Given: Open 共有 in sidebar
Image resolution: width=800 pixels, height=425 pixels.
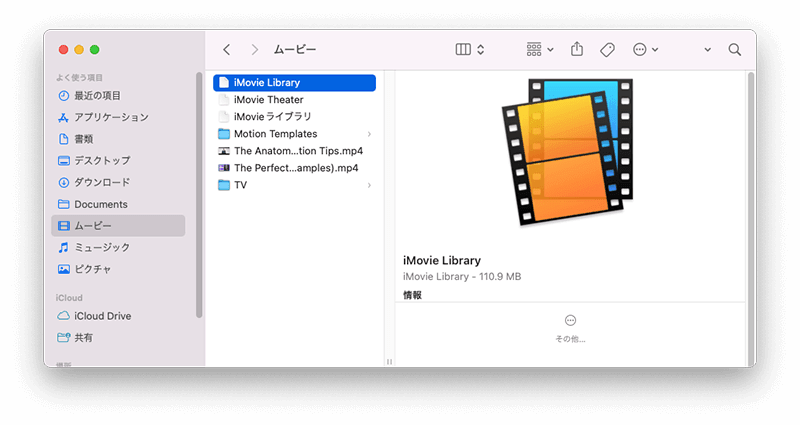Looking at the screenshot, I should (x=118, y=337).
